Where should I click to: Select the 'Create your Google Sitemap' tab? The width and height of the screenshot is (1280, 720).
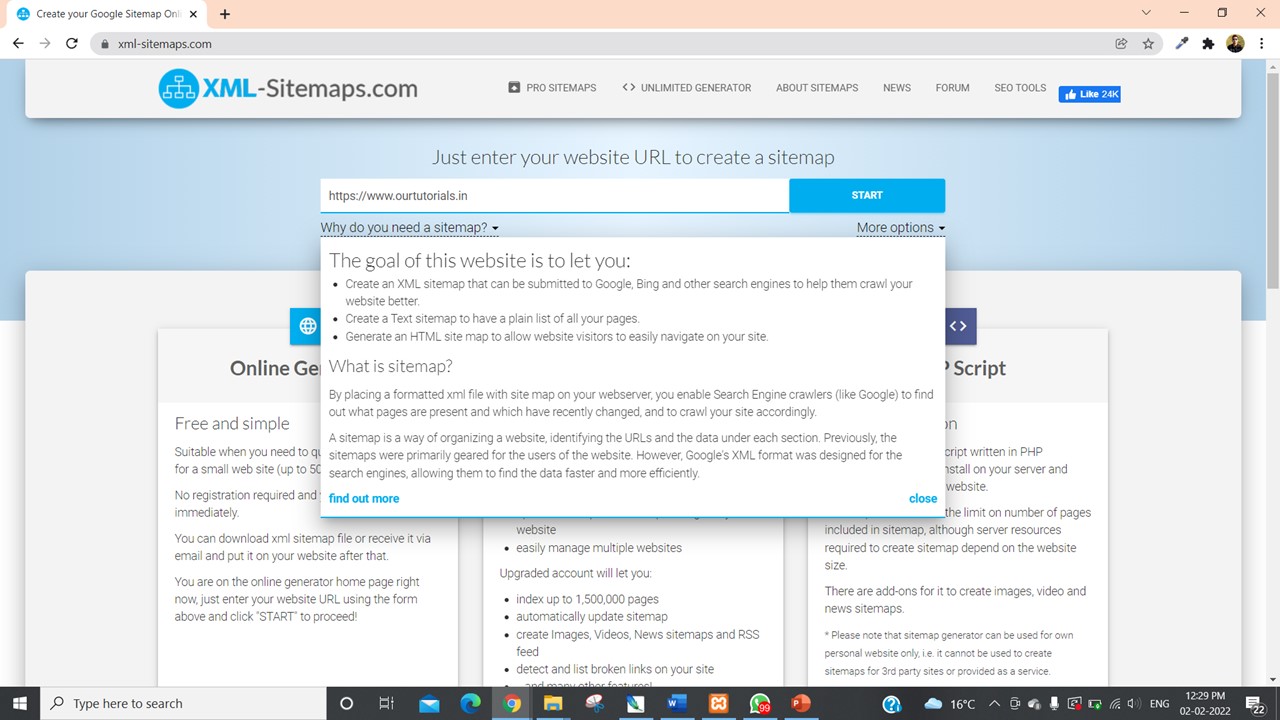107,14
